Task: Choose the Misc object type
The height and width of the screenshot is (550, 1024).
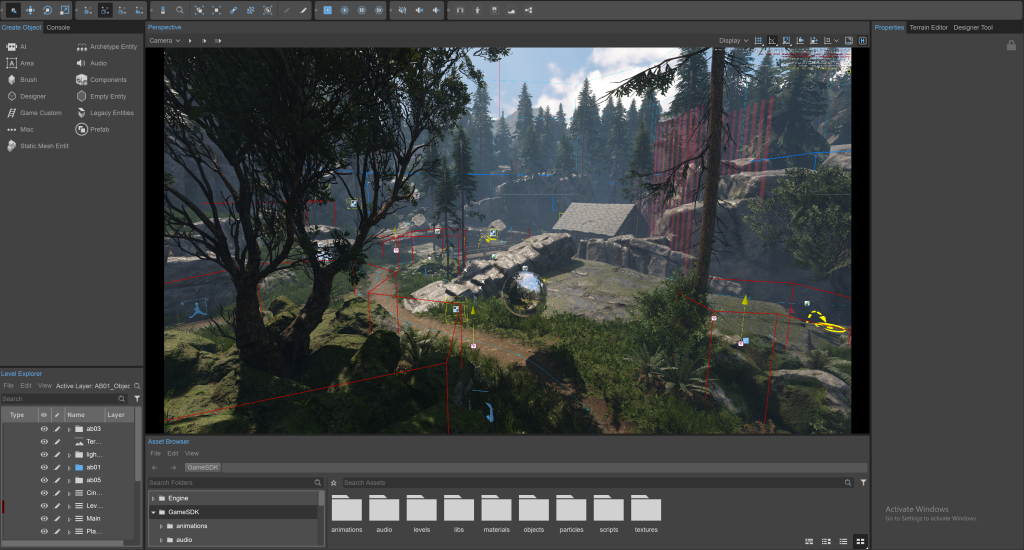Action: pyautogui.click(x=20, y=129)
